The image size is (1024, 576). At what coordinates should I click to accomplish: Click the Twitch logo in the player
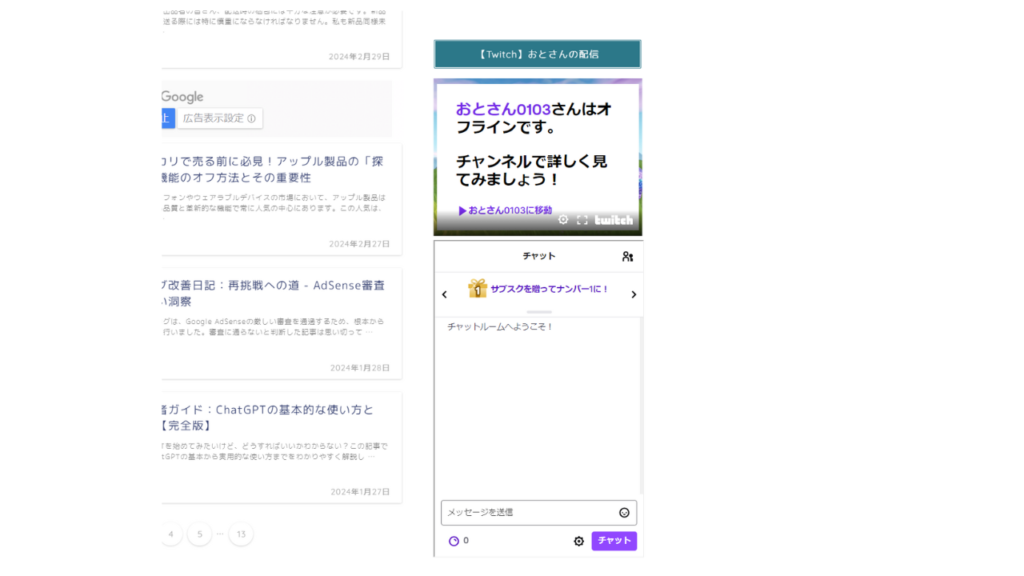pyautogui.click(x=613, y=220)
